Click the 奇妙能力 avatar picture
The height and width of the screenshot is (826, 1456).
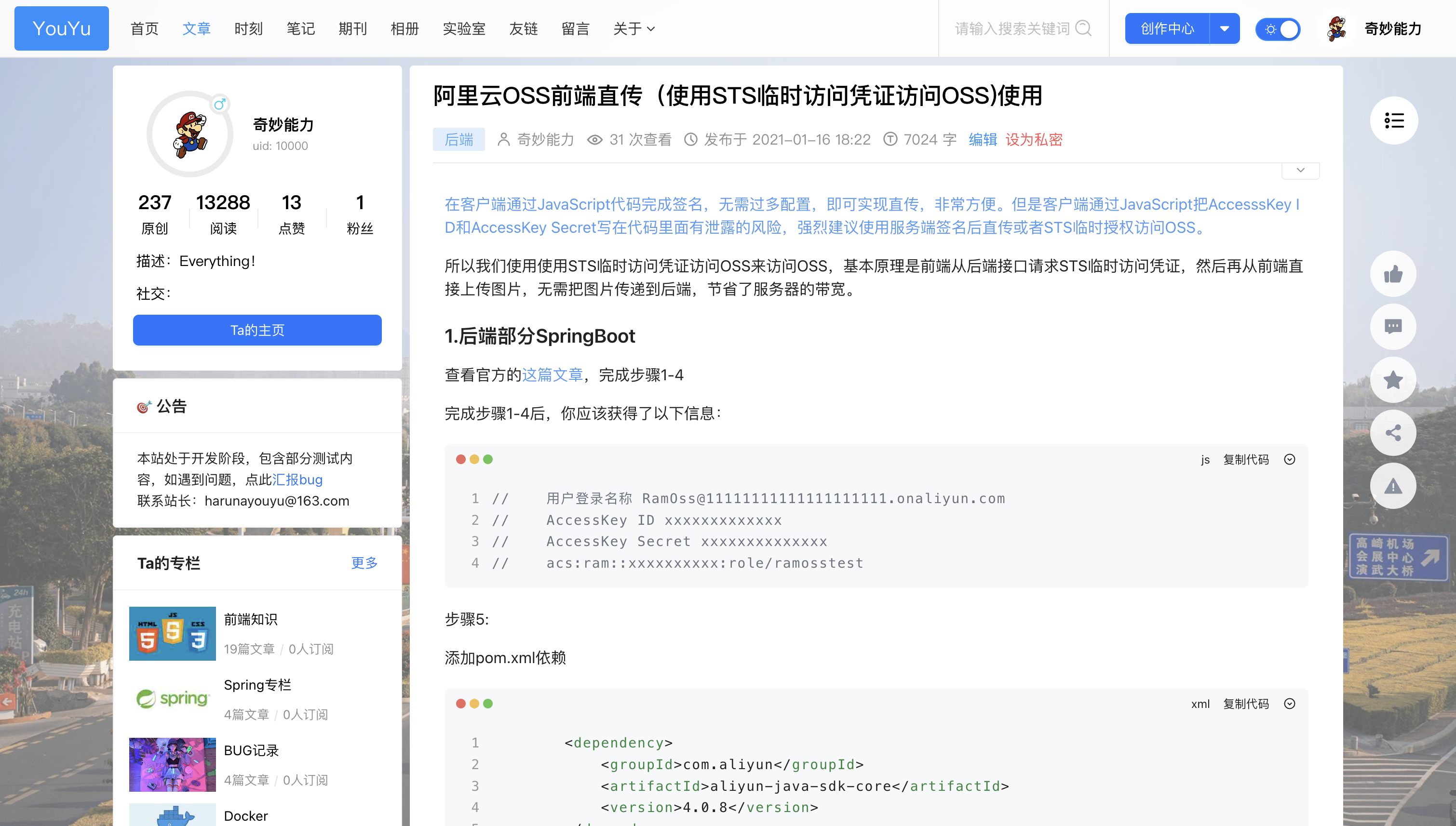pyautogui.click(x=1337, y=28)
